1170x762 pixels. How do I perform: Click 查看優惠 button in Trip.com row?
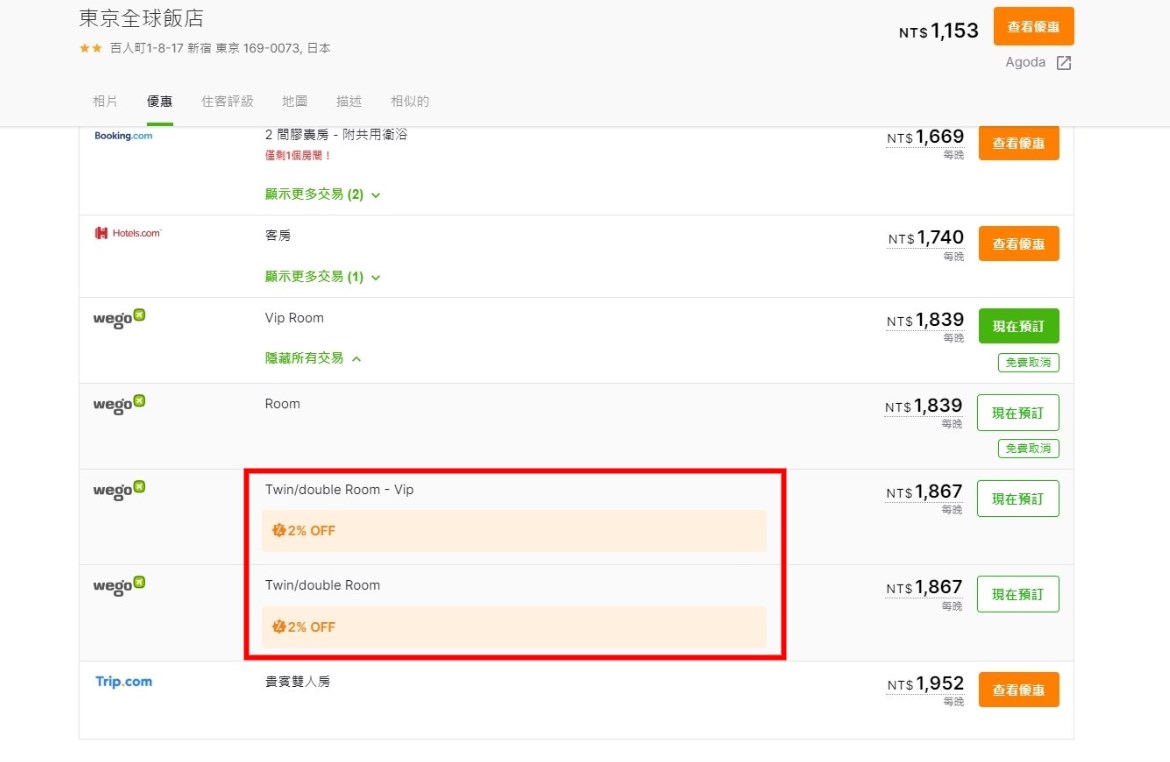(x=1018, y=690)
